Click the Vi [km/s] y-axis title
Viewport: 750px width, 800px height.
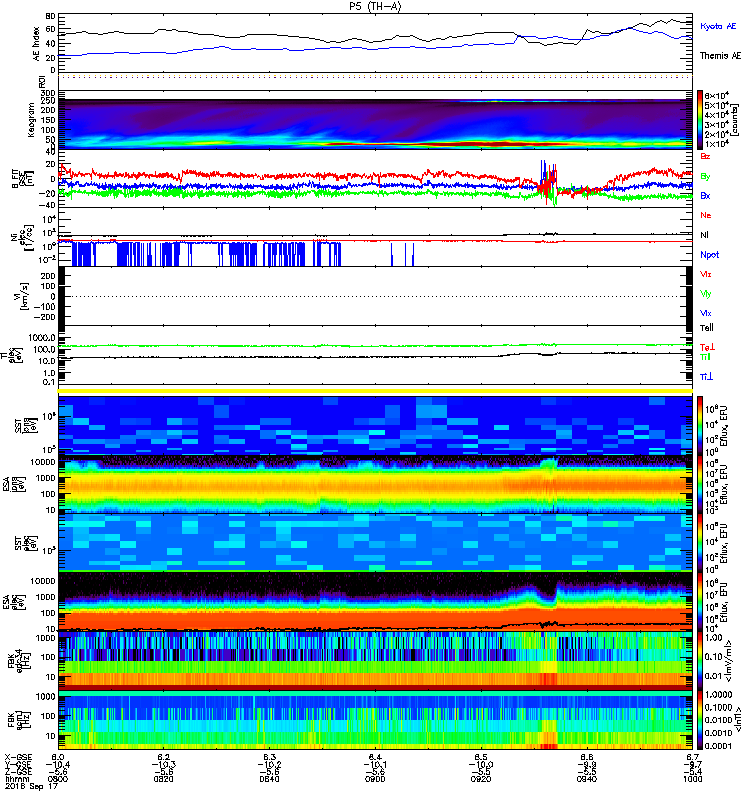coord(22,296)
